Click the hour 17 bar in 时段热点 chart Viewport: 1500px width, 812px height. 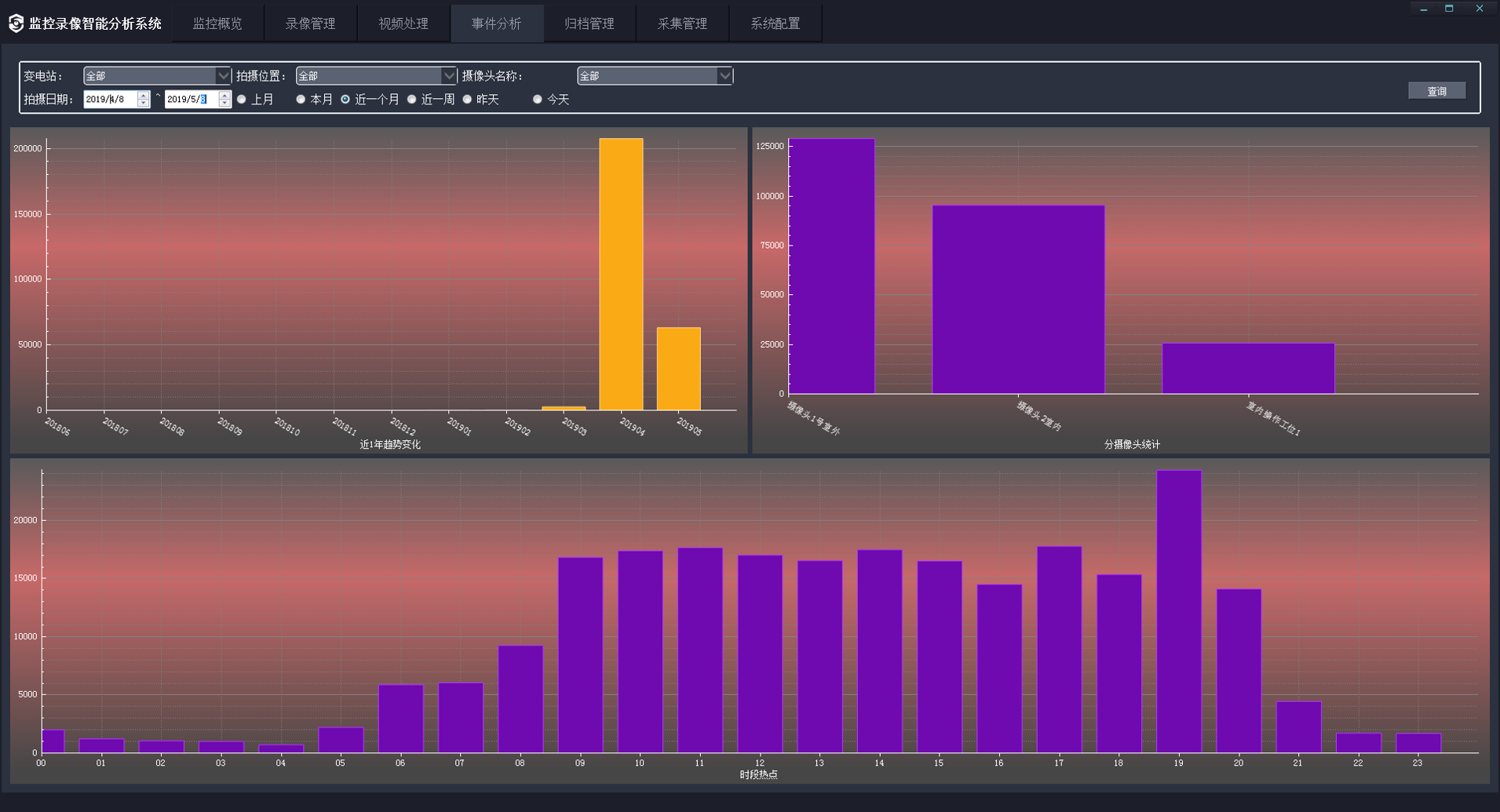coord(1059,650)
